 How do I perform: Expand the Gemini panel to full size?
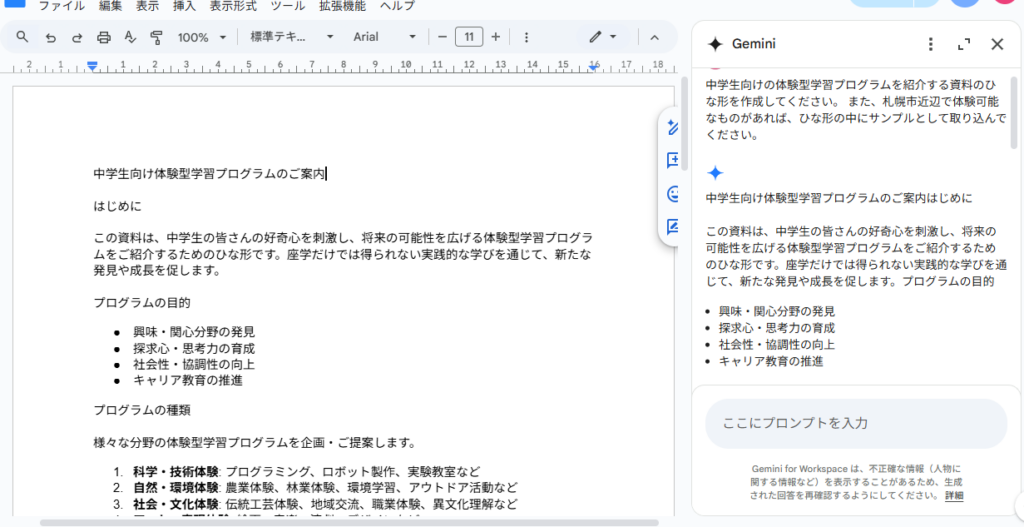(963, 44)
